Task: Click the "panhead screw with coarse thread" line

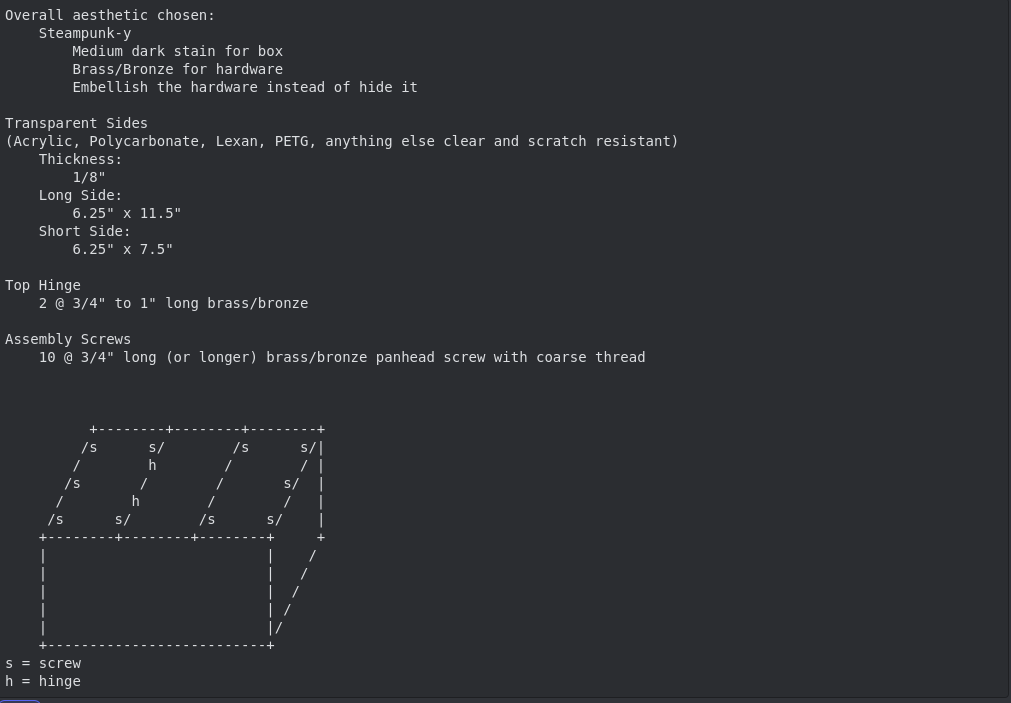Action: pyautogui.click(x=510, y=357)
